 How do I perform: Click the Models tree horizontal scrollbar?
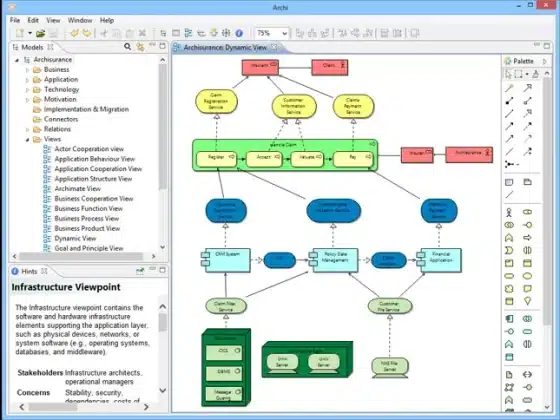click(x=81, y=256)
